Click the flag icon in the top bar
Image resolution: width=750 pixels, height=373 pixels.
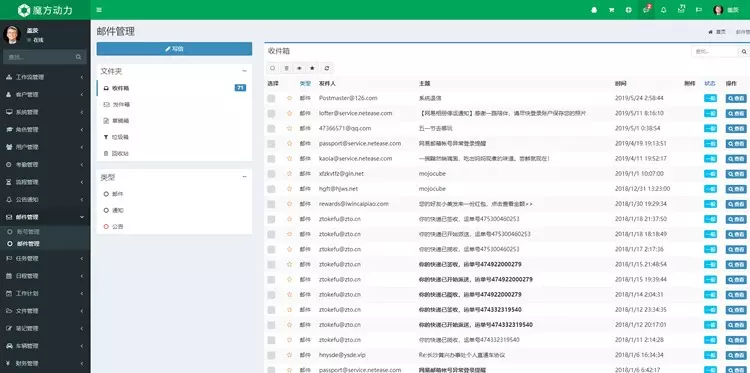(698, 10)
